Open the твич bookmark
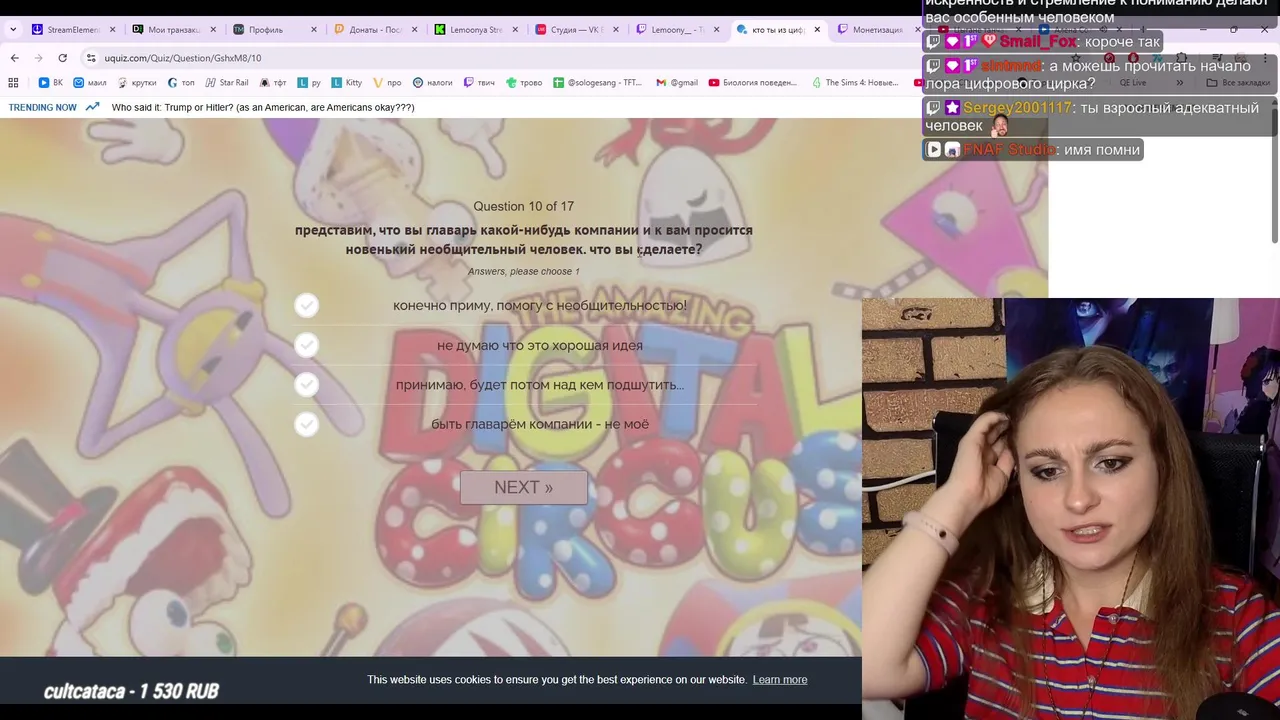 pos(479,83)
